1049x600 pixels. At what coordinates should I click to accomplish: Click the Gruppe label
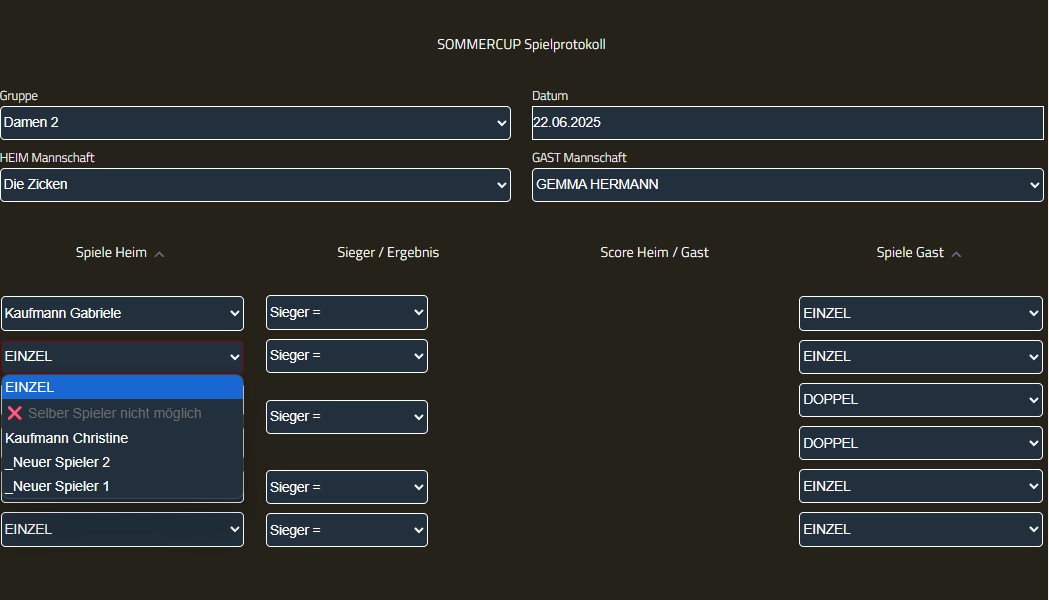(x=19, y=96)
